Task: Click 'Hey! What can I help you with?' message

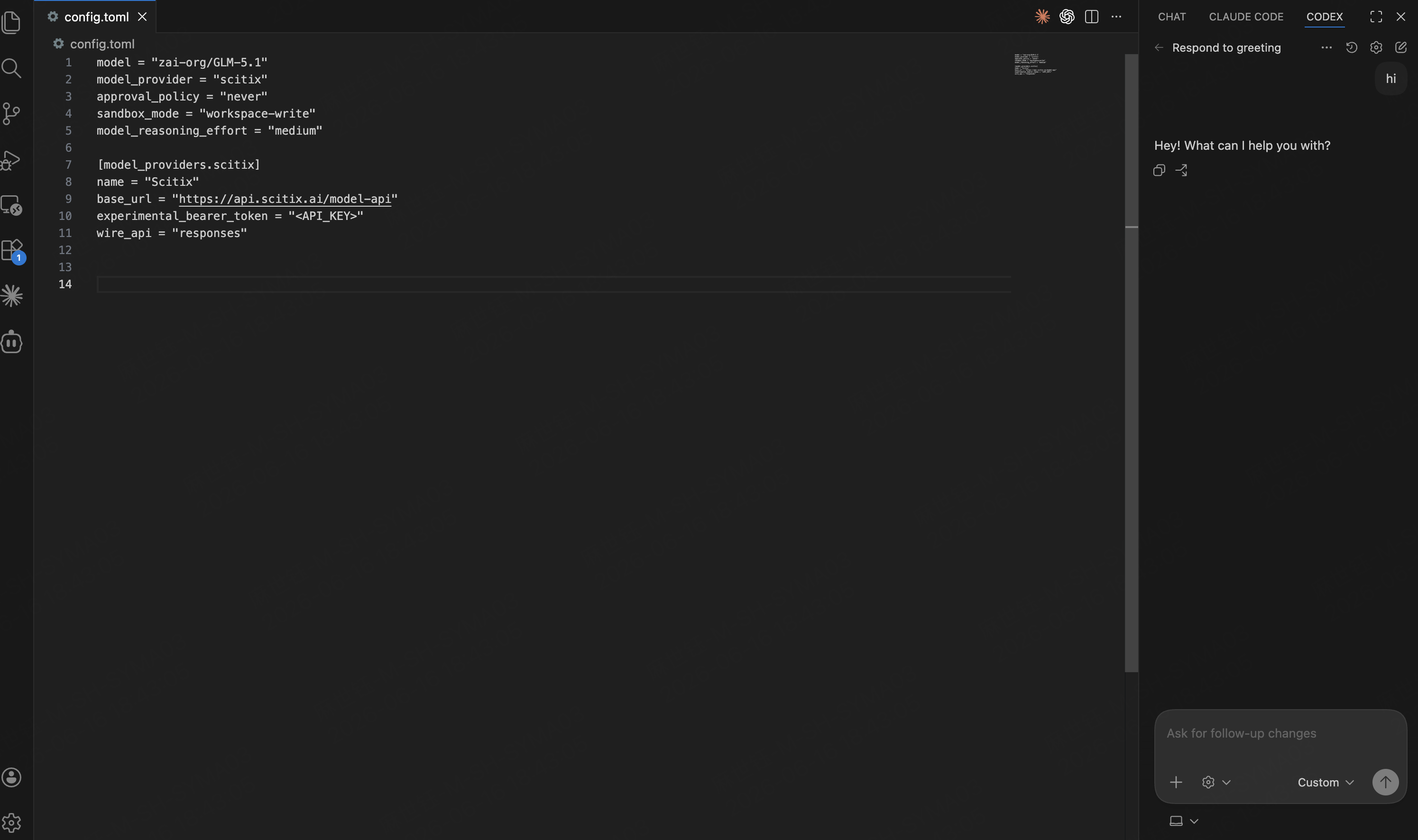Action: [x=1242, y=146]
